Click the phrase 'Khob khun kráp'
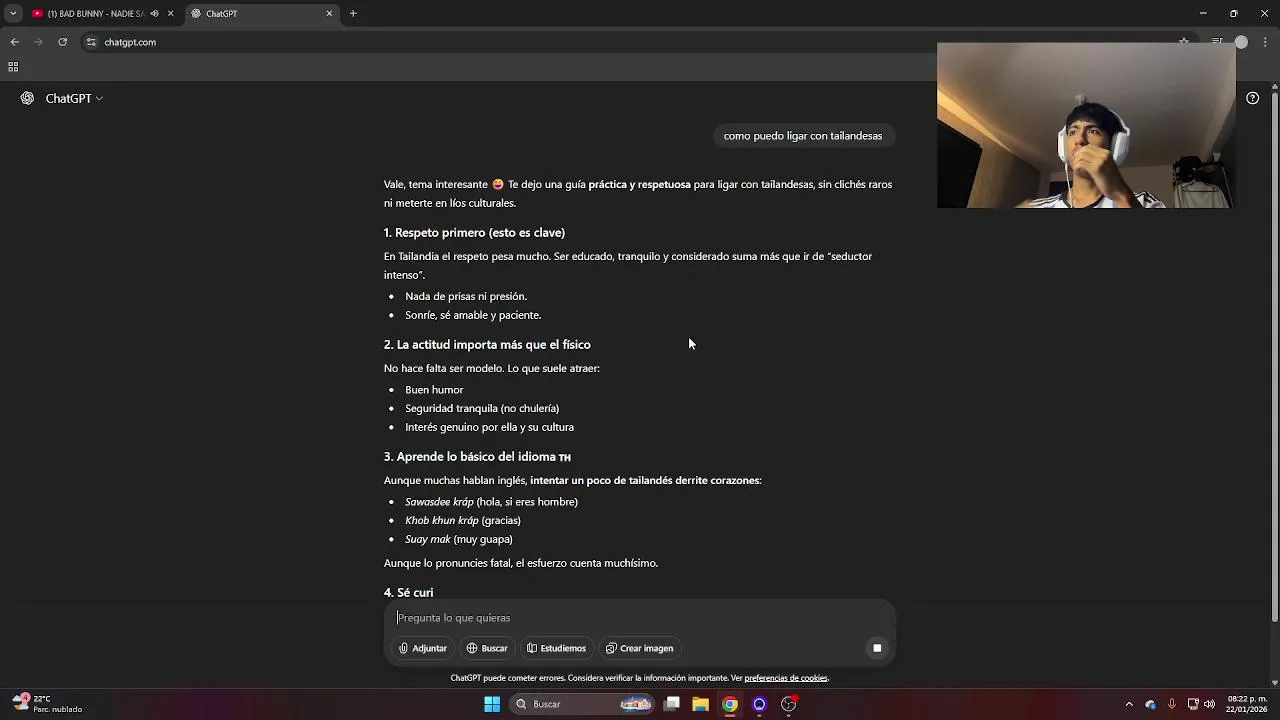The image size is (1280, 720). click(x=442, y=521)
